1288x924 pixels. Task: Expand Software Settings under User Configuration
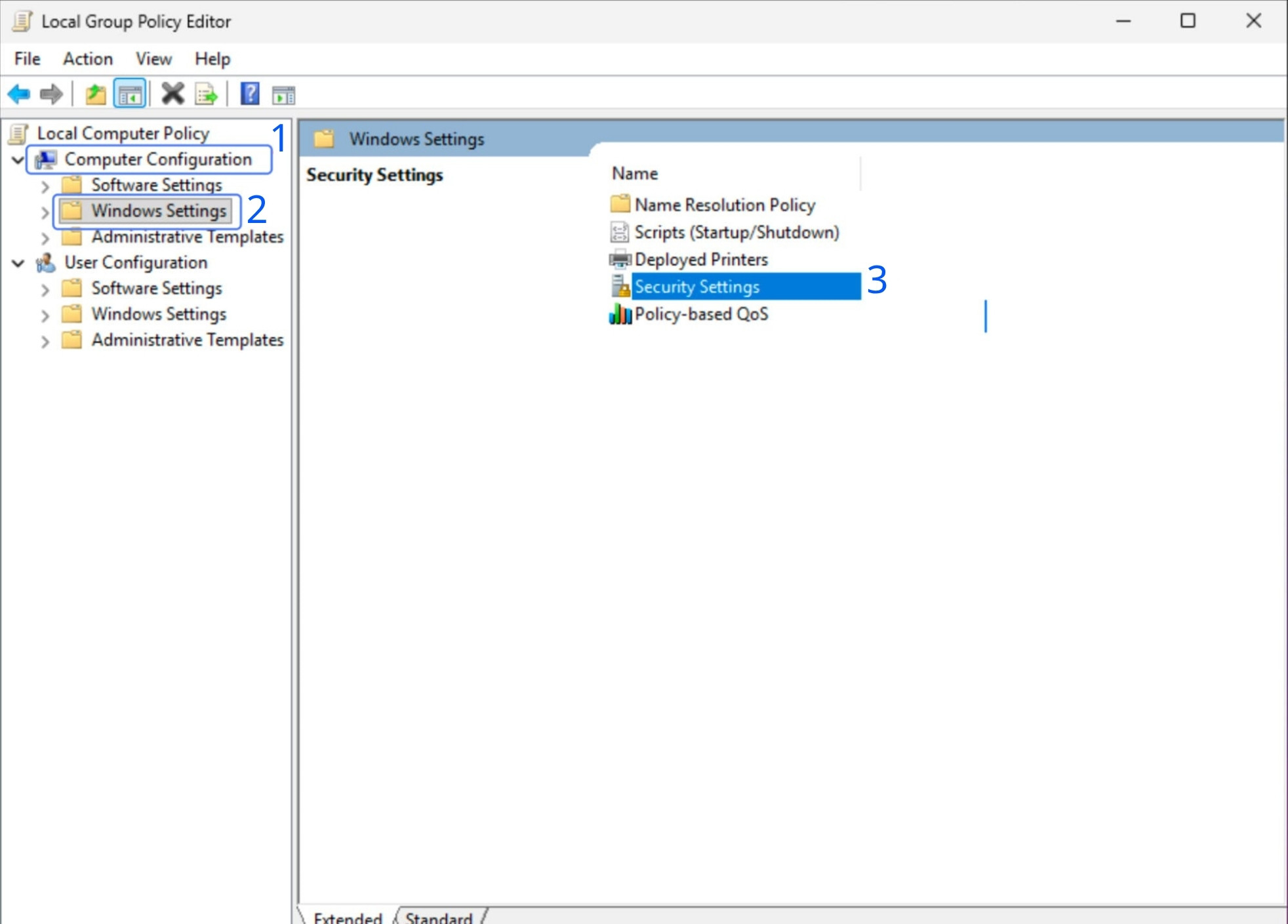(45, 289)
